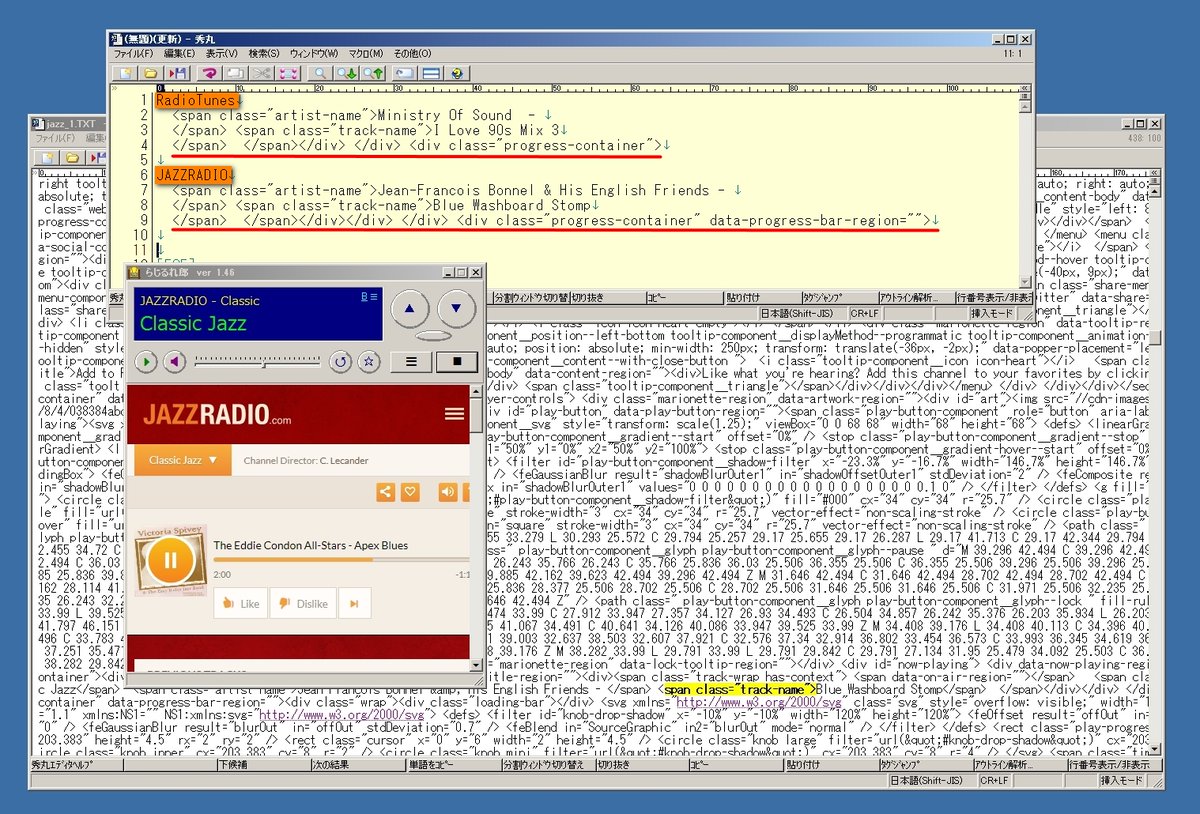Click the orange speaker volume icon
Image resolution: width=1200 pixels, height=814 pixels.
point(448,491)
